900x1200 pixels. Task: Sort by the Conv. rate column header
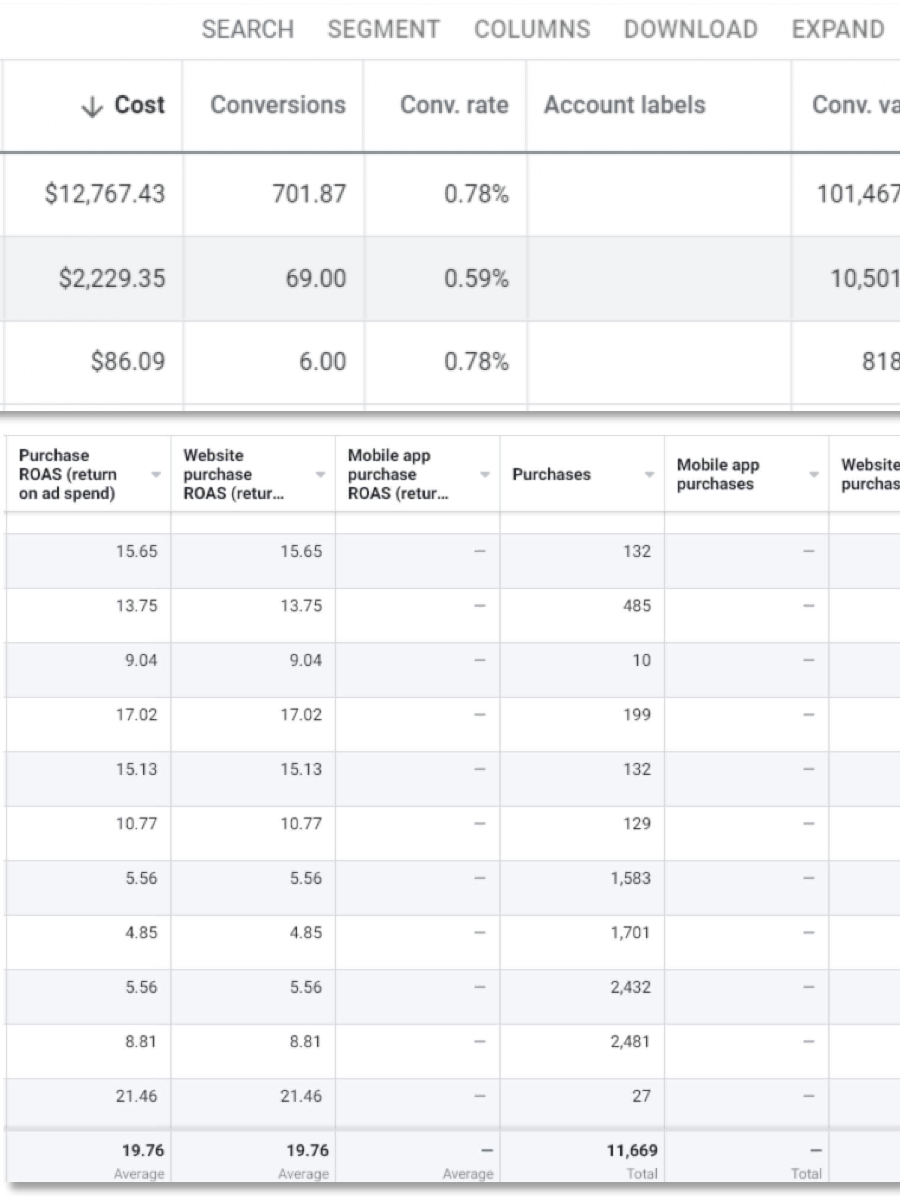click(454, 106)
